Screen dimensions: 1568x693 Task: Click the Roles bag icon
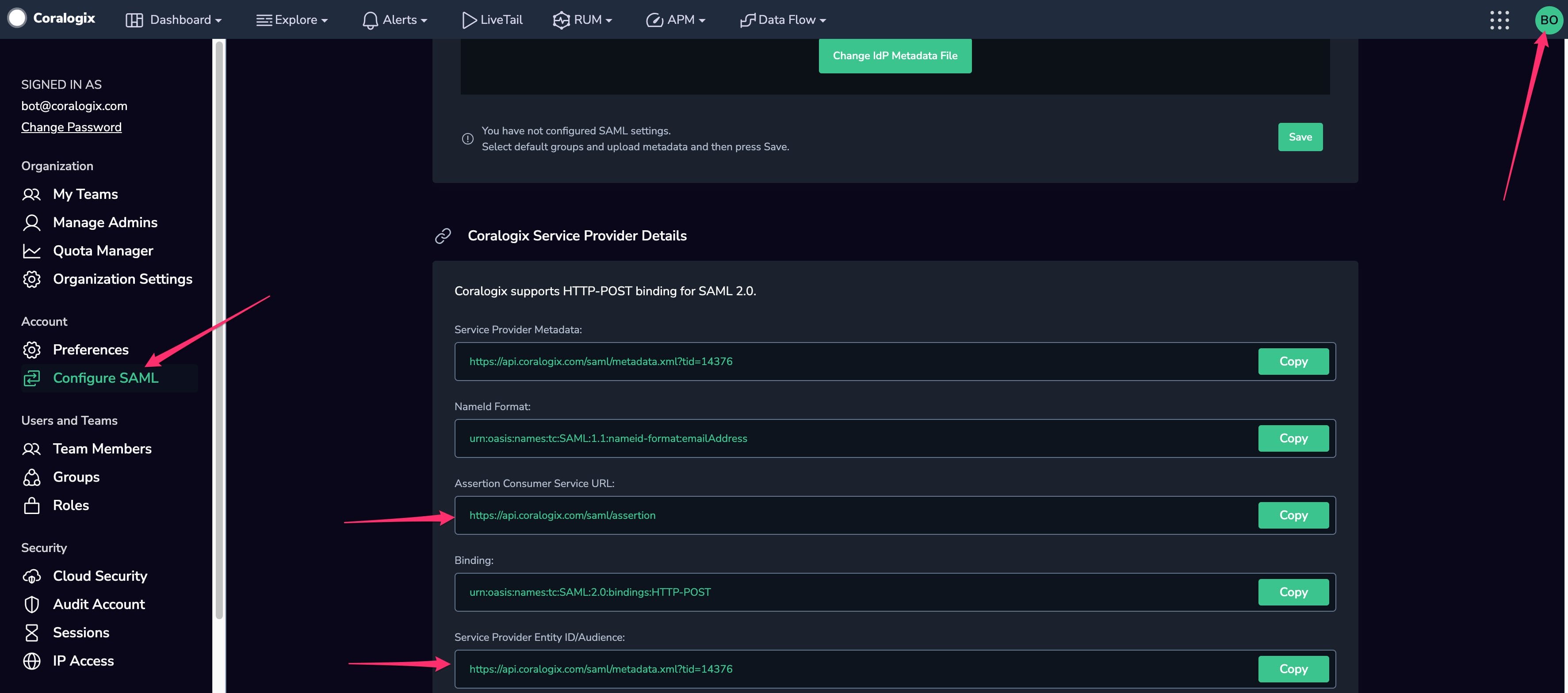(x=32, y=506)
